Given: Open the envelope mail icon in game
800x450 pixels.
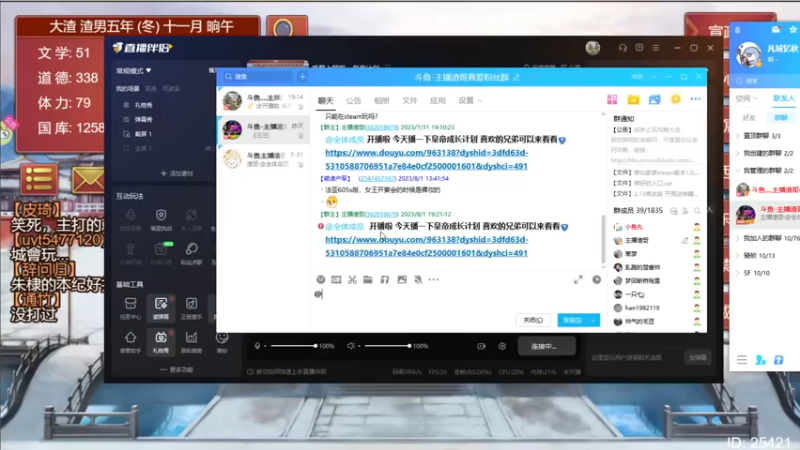Looking at the screenshot, I should click(88, 180).
